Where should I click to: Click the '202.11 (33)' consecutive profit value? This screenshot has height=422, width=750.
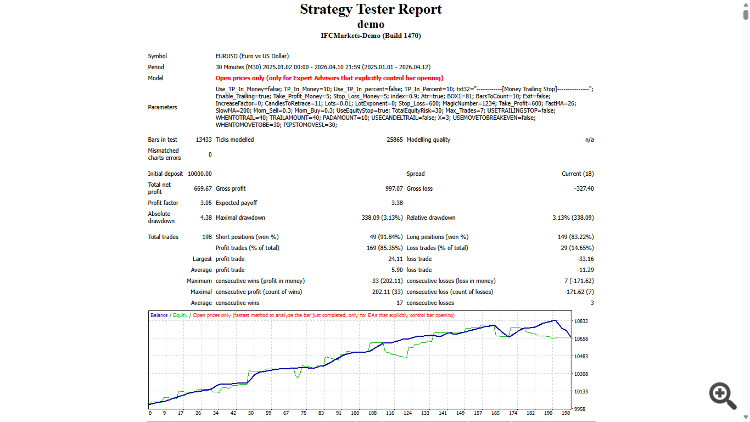pyautogui.click(x=387, y=292)
